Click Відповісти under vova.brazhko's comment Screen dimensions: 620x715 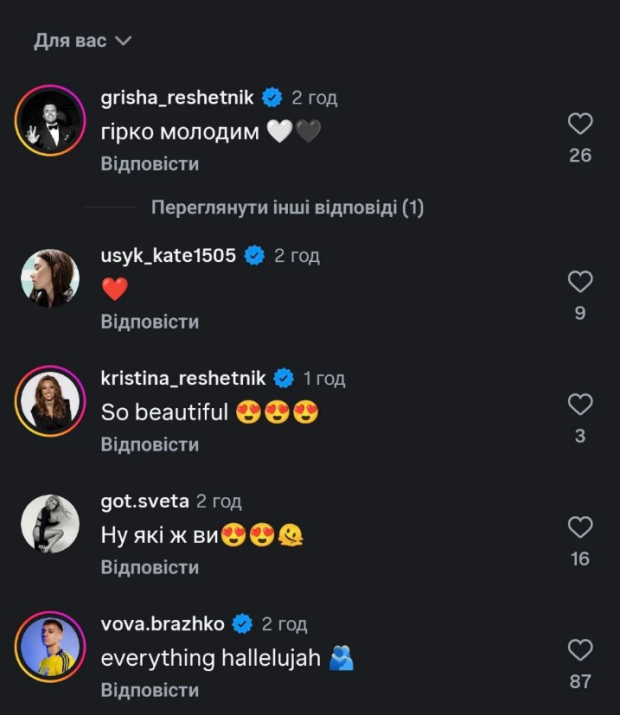[149, 690]
